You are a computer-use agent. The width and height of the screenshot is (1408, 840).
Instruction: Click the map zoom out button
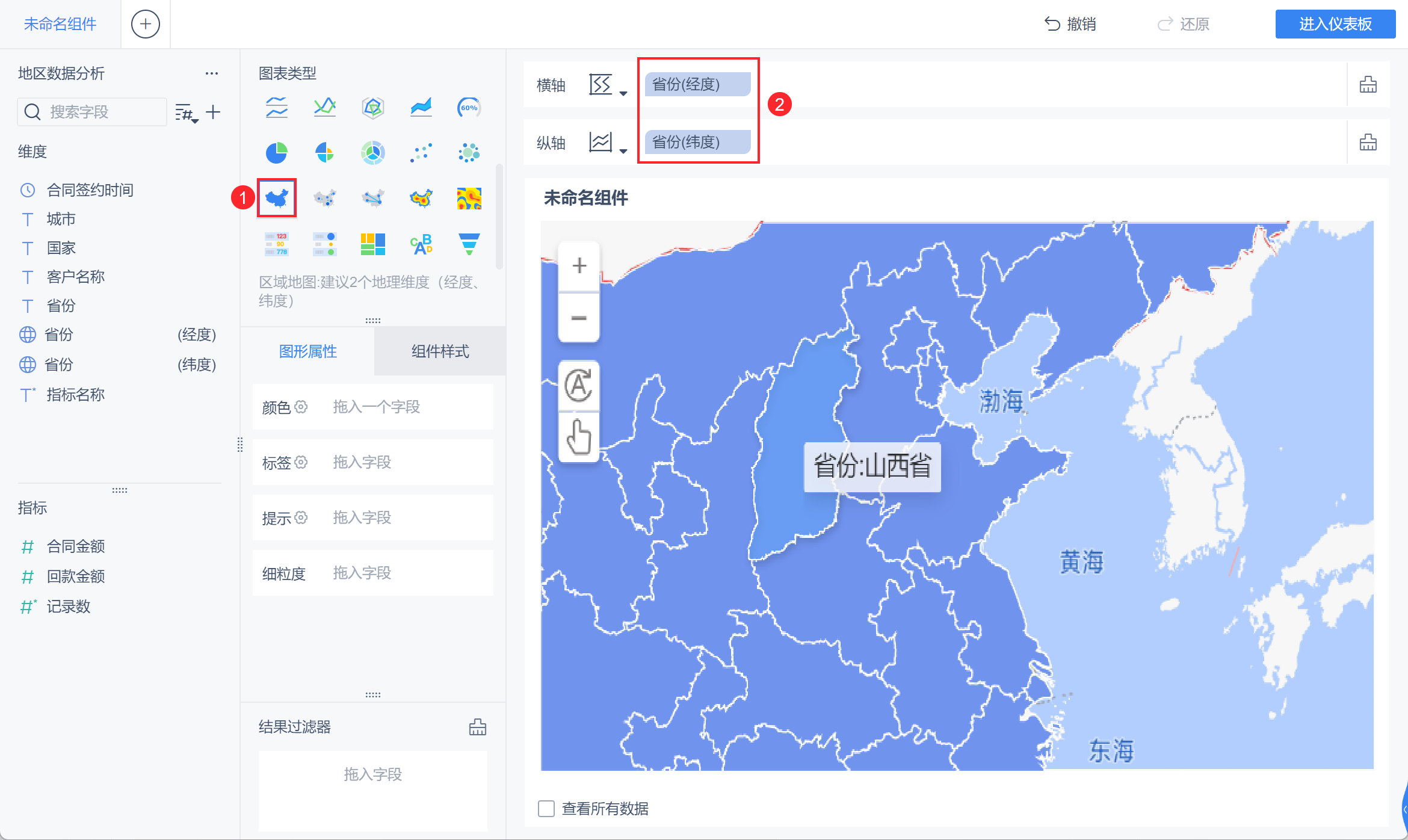pos(579,318)
